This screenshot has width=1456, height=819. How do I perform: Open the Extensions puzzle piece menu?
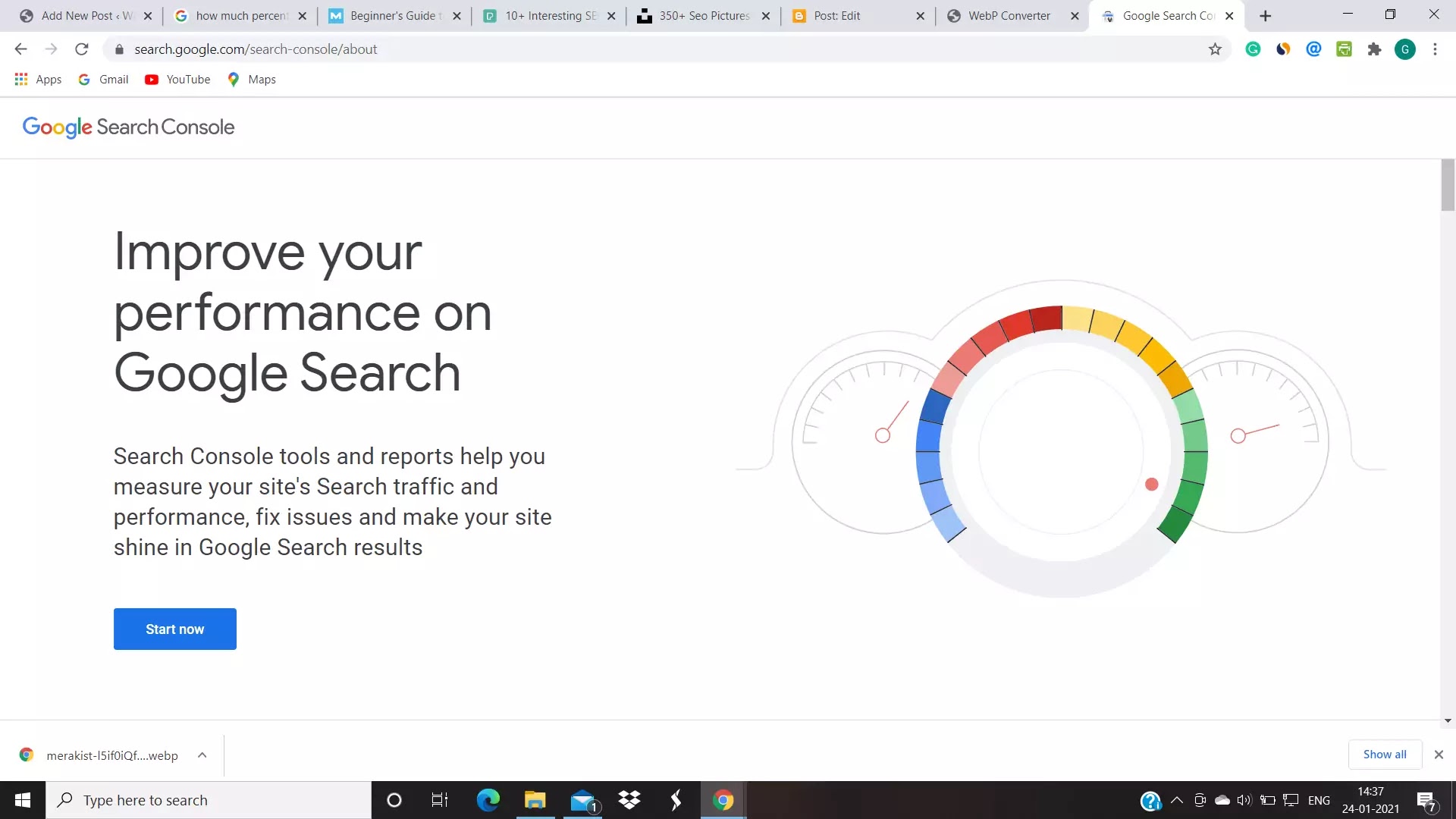tap(1374, 49)
